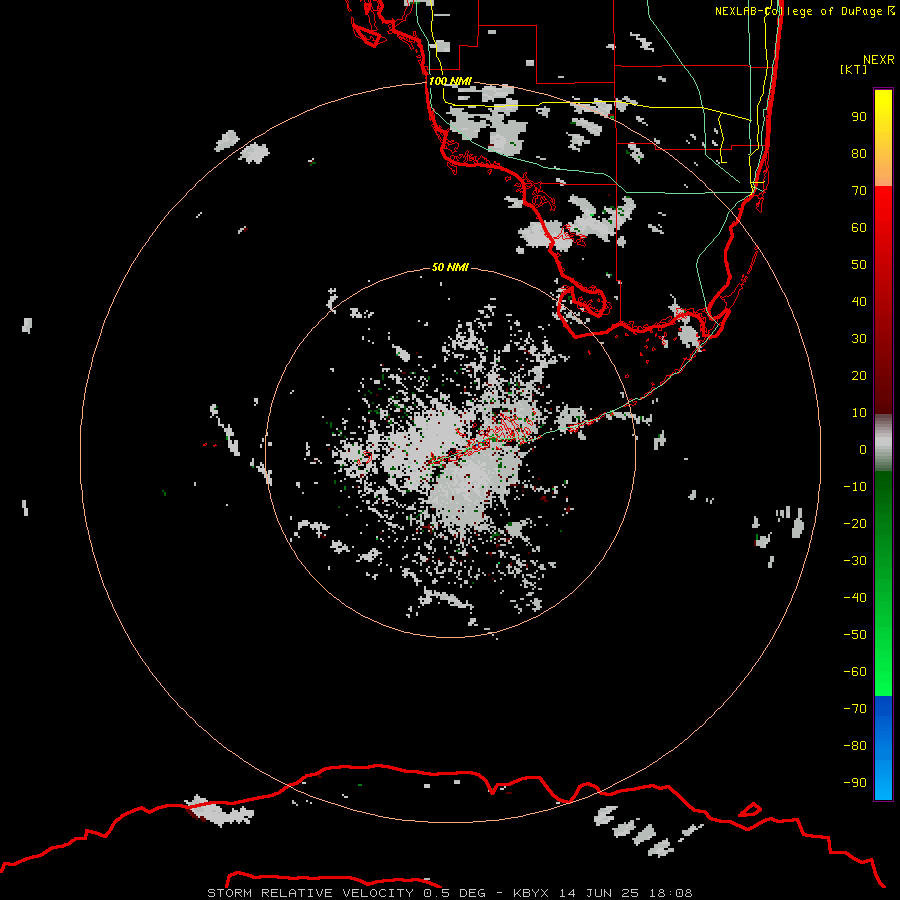Click the '100 NMI' range ring label
900x900 pixels.
450,81
